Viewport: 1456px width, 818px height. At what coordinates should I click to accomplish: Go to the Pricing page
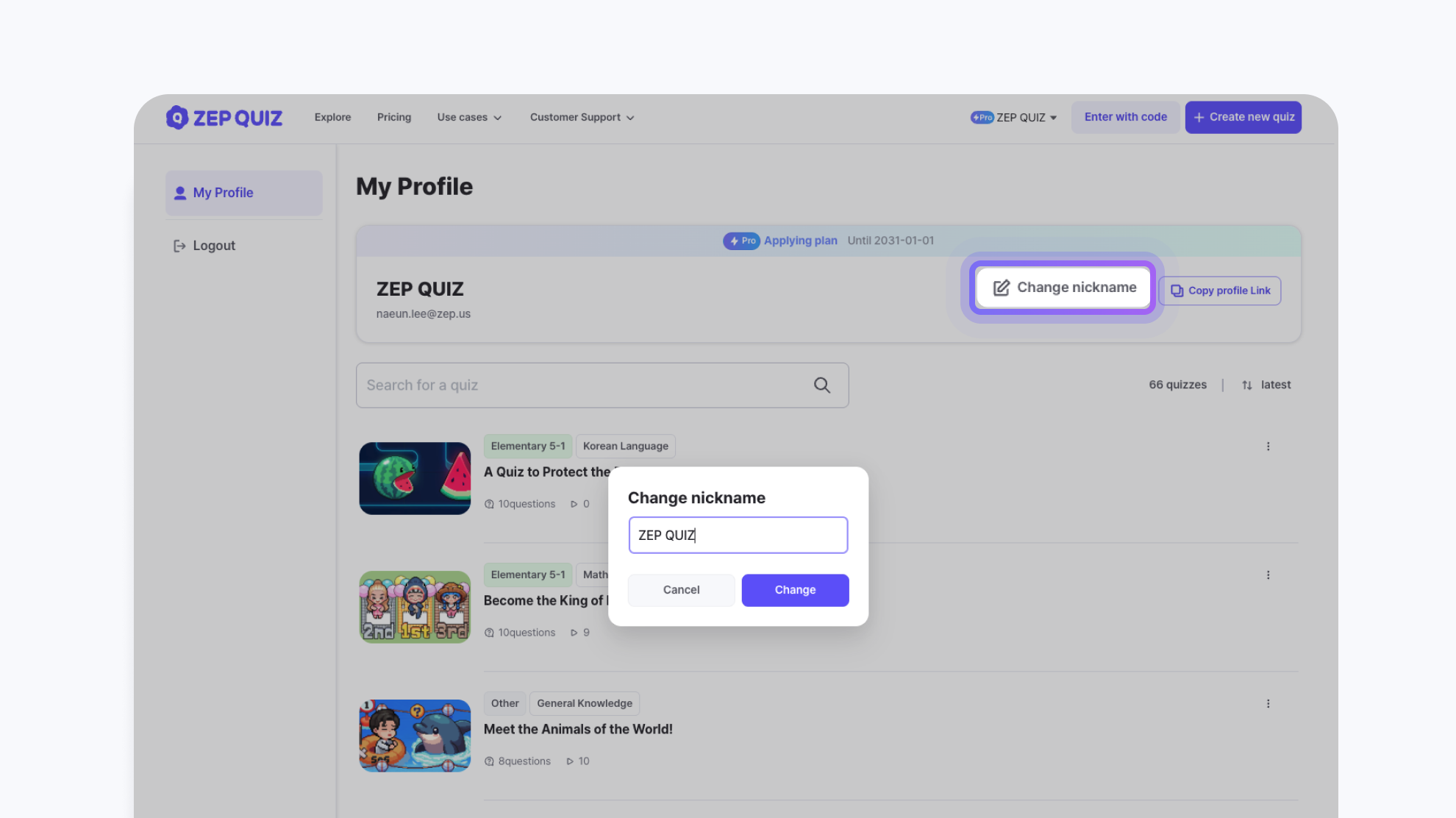click(x=393, y=118)
